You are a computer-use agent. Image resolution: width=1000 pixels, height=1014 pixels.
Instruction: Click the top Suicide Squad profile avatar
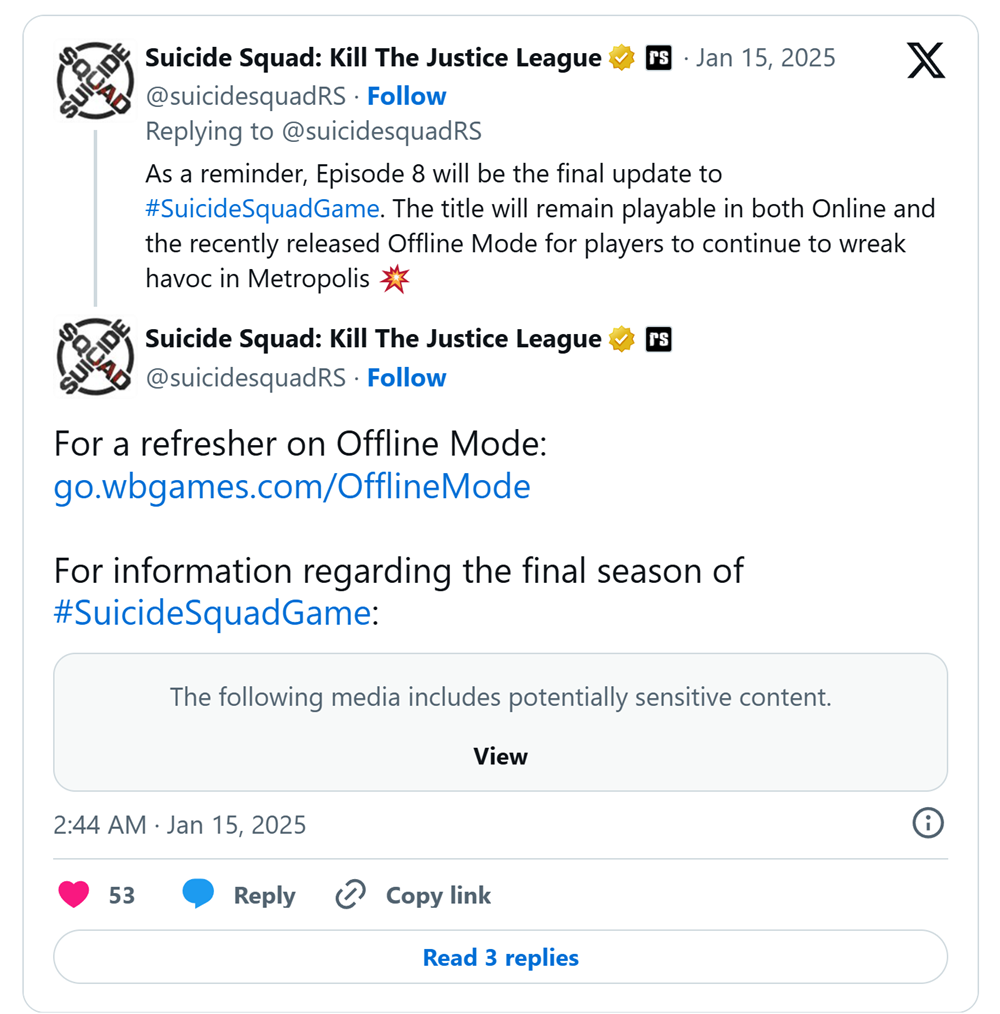click(94, 81)
